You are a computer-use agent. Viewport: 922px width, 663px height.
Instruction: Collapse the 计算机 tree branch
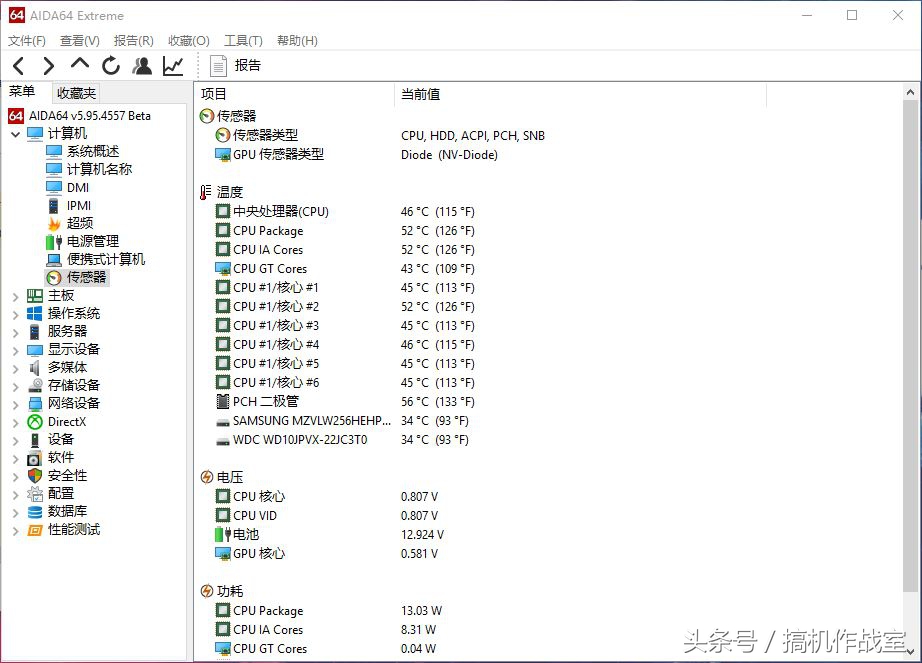pyautogui.click(x=15, y=132)
